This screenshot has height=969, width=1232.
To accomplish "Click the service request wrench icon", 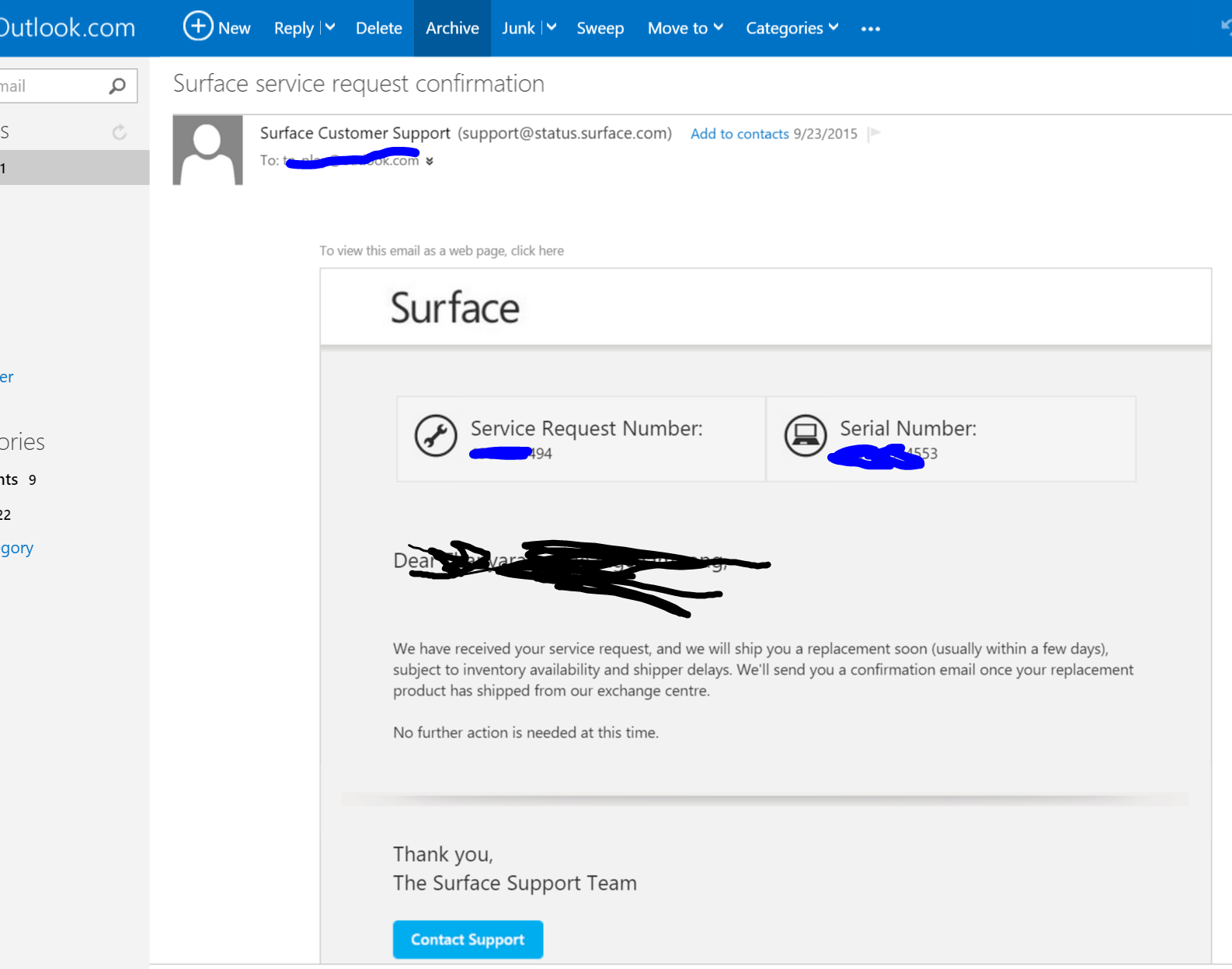I will [x=436, y=435].
